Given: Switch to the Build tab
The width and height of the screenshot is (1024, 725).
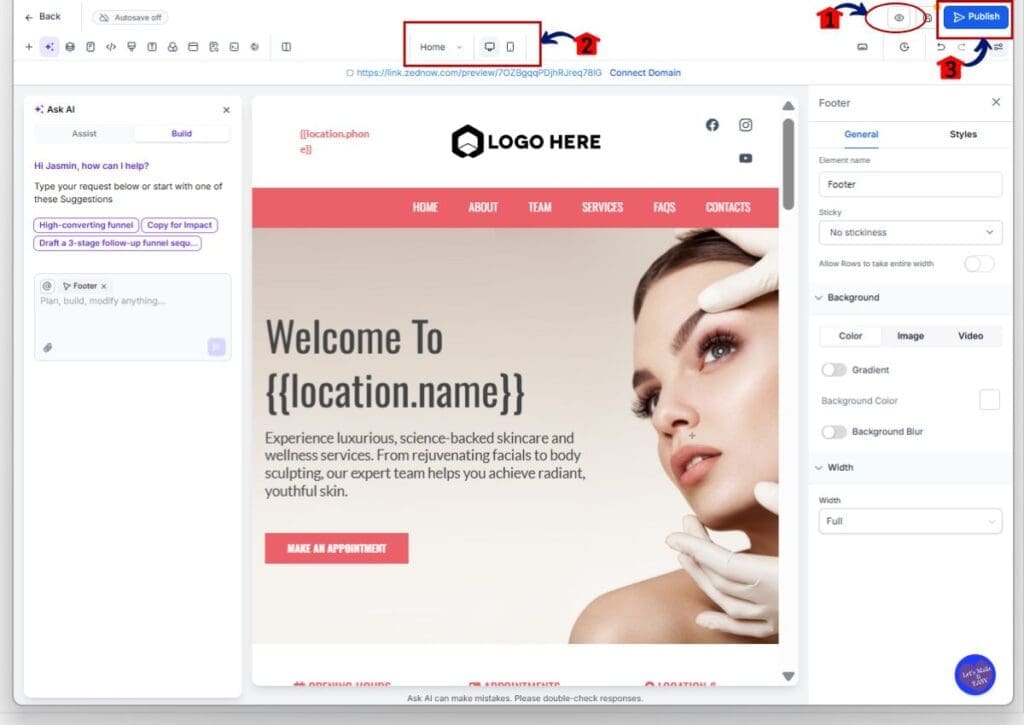Looking at the screenshot, I should pos(182,133).
